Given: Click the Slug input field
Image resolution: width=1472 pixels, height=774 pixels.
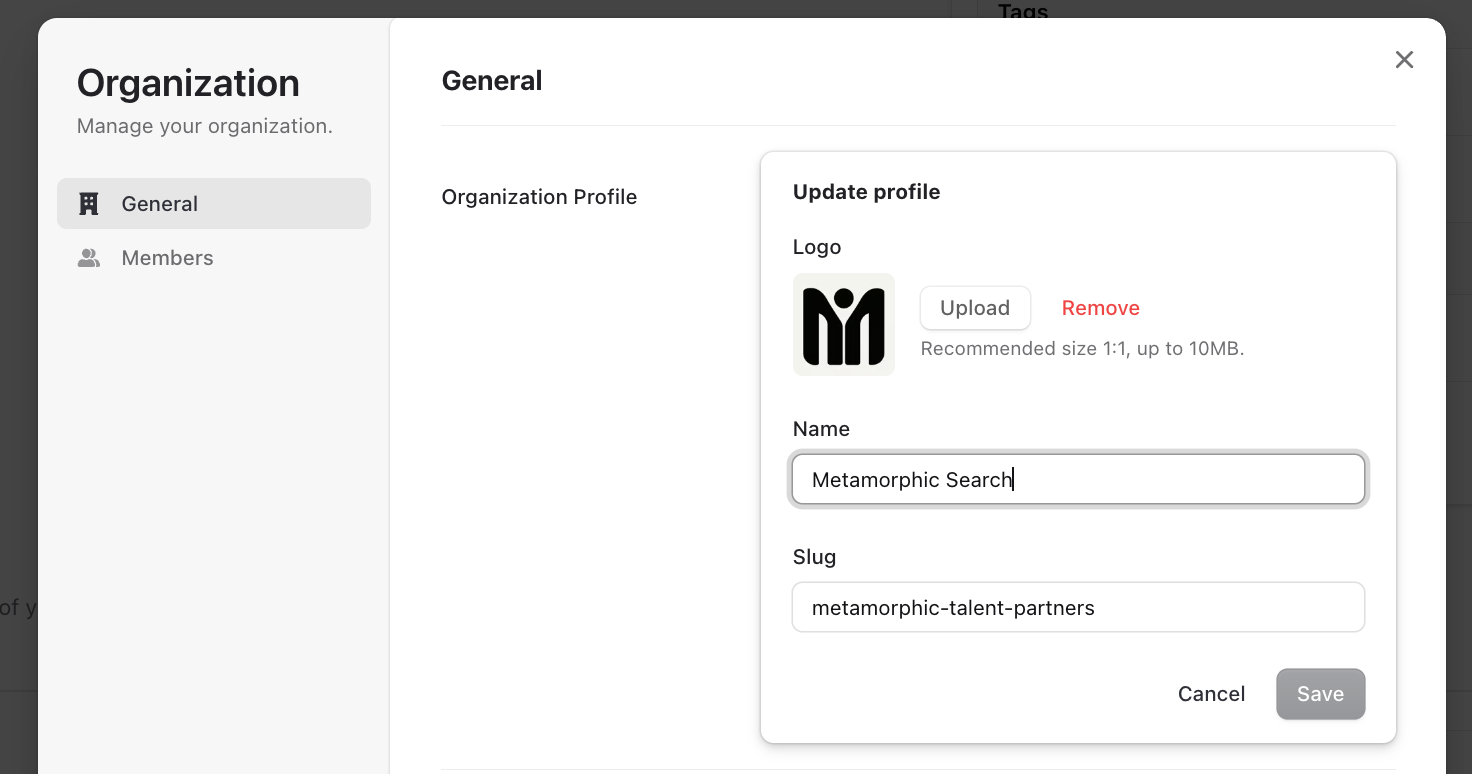Looking at the screenshot, I should coord(1078,607).
